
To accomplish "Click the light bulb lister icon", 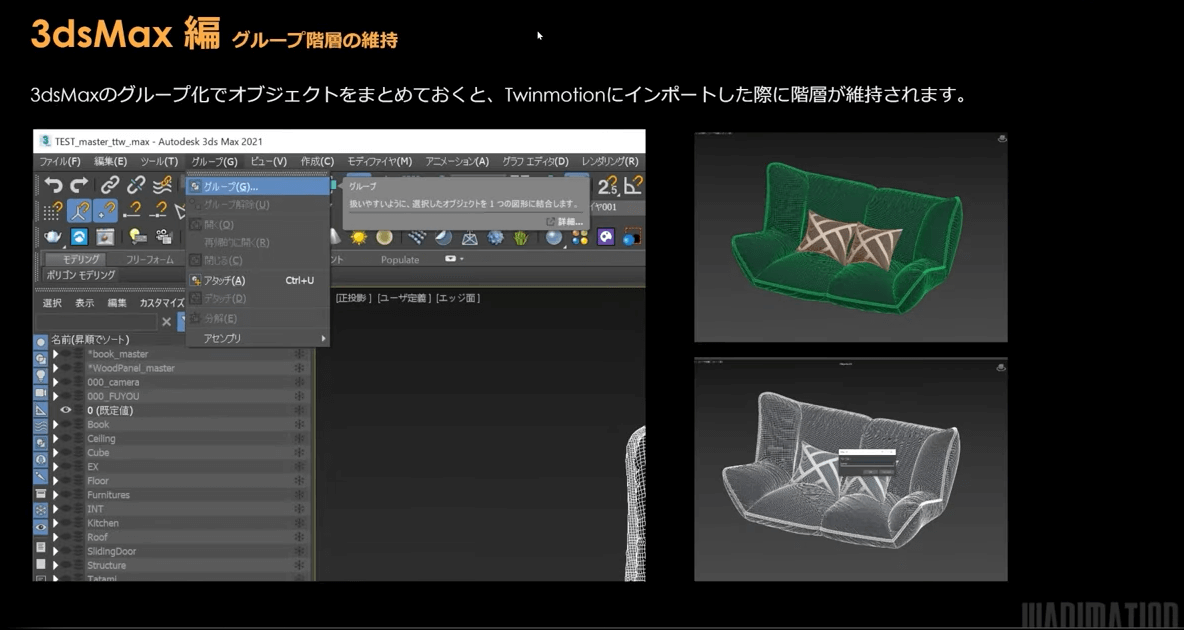I will point(137,237).
